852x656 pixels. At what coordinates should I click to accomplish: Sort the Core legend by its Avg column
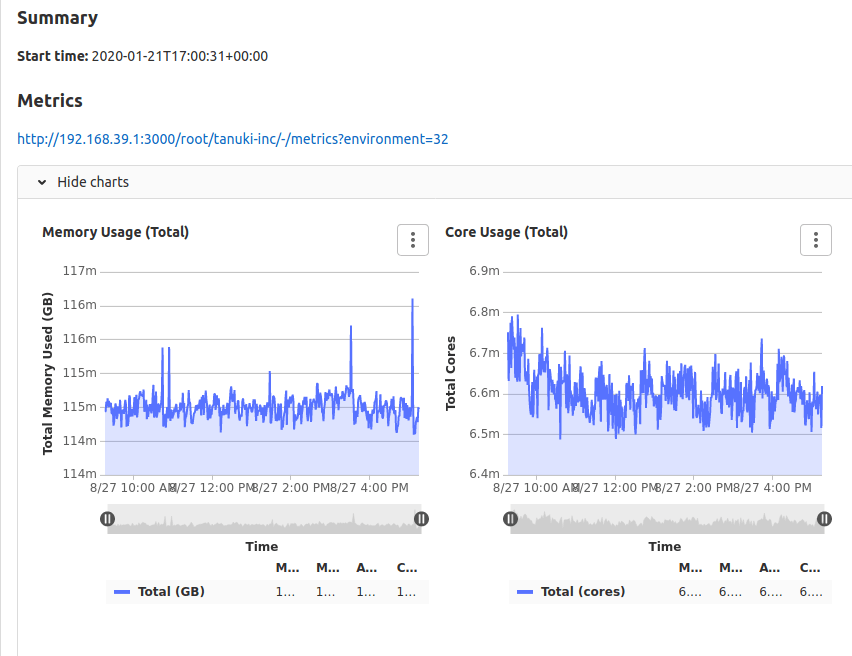pyautogui.click(x=768, y=567)
